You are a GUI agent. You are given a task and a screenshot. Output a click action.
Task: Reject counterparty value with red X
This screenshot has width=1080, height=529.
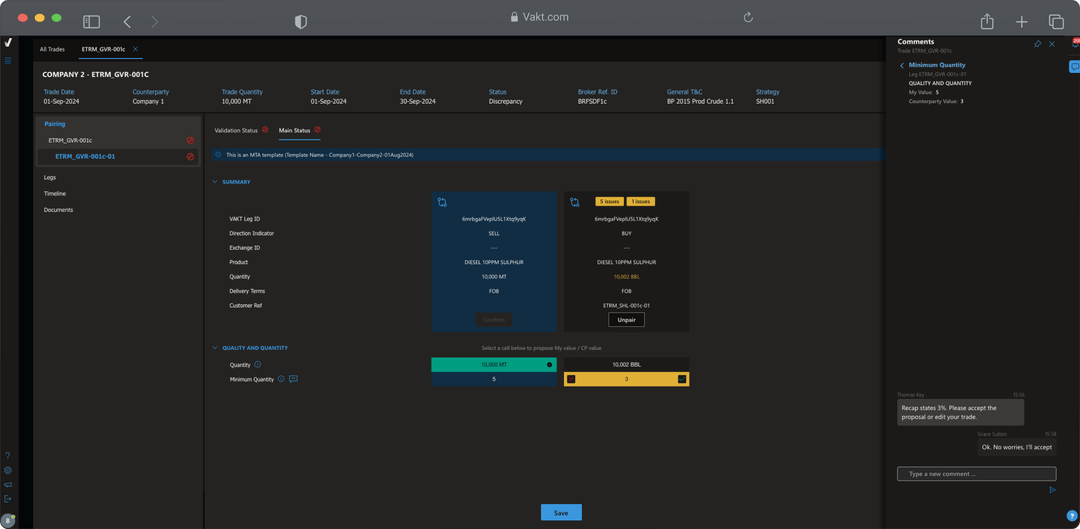[571, 379]
